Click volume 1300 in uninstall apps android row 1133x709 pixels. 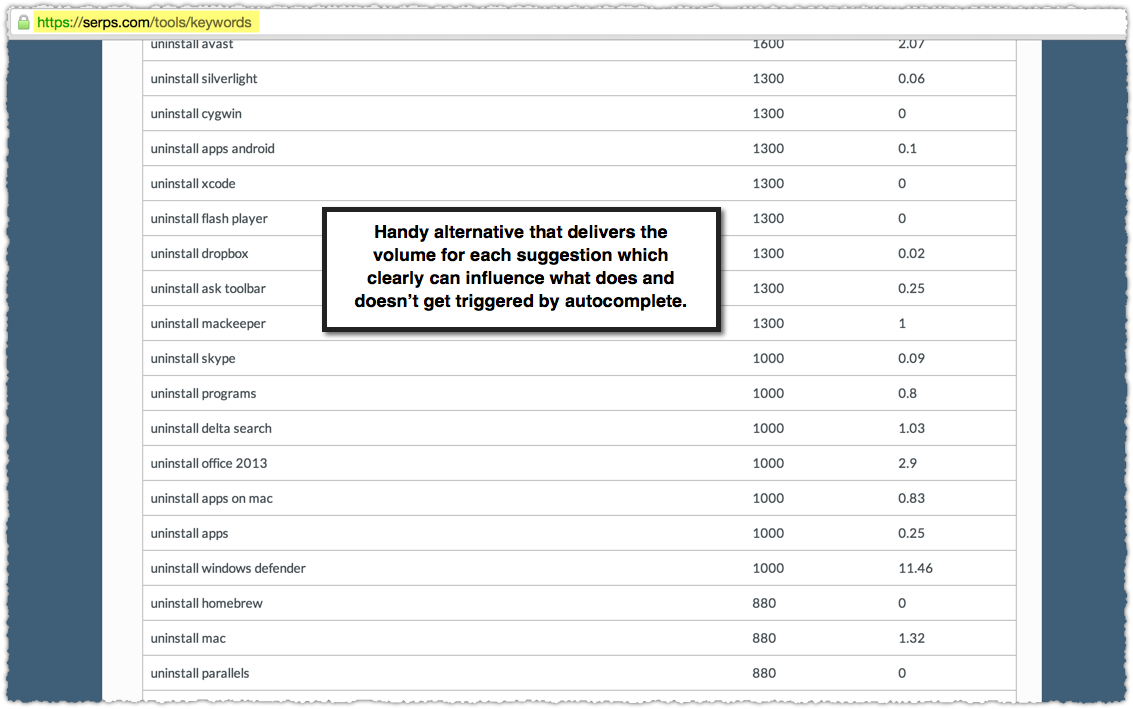768,149
